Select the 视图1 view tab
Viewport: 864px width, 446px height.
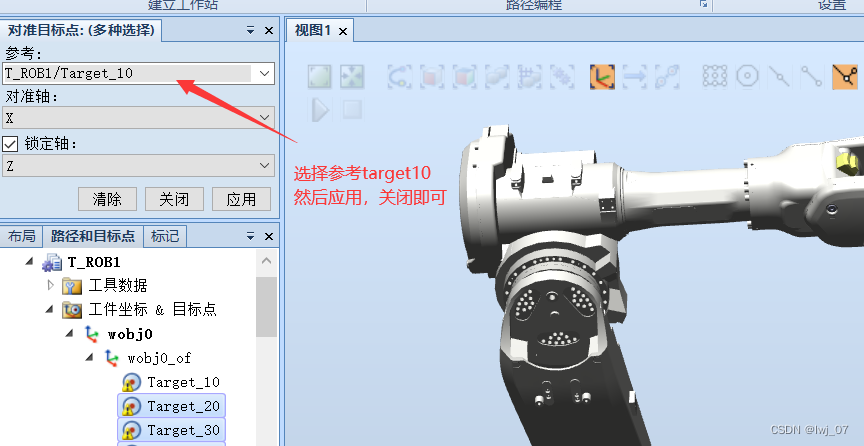coord(312,30)
